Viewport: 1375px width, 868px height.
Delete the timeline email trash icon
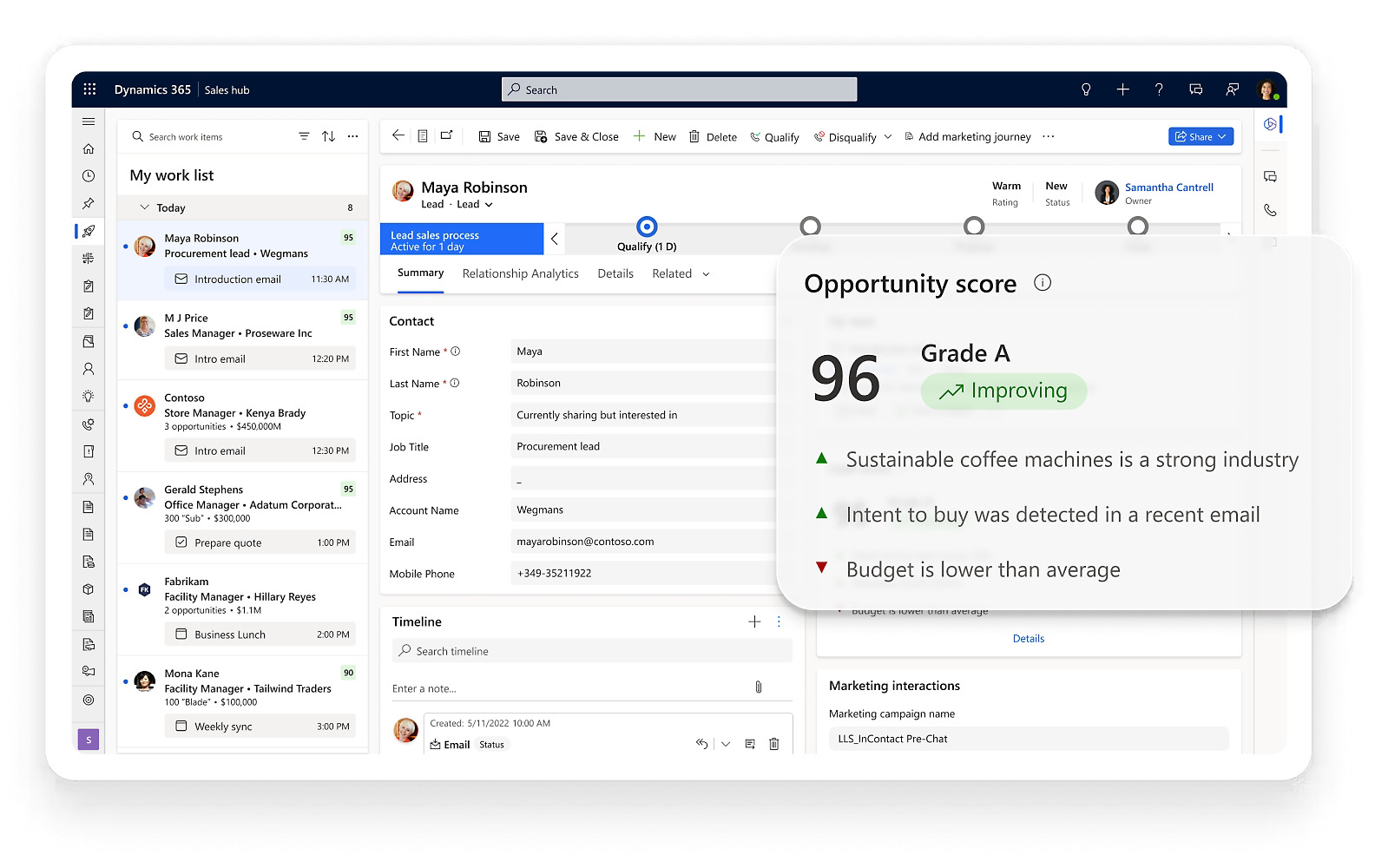[774, 744]
